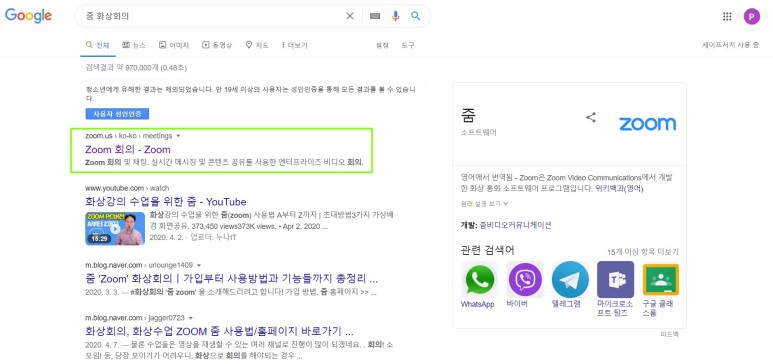This screenshot has height=364, width=773.
Task: Open 줌 'Zoom' 화상회의 가입부터 result
Action: [232, 279]
